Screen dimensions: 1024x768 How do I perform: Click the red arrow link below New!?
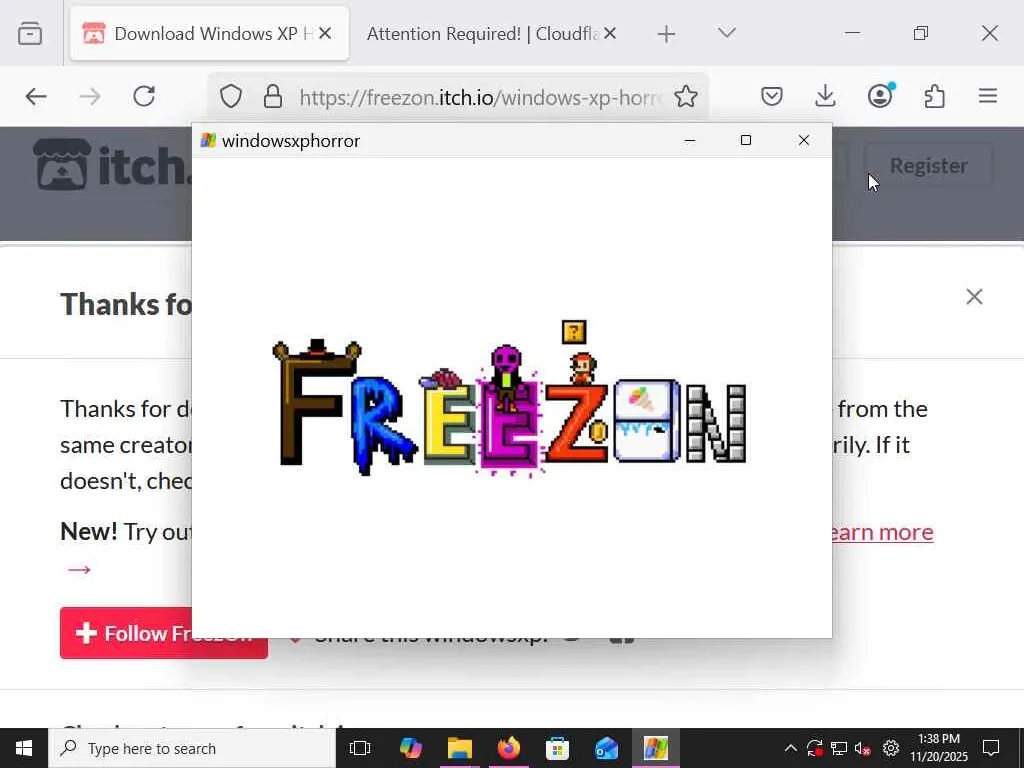79,569
